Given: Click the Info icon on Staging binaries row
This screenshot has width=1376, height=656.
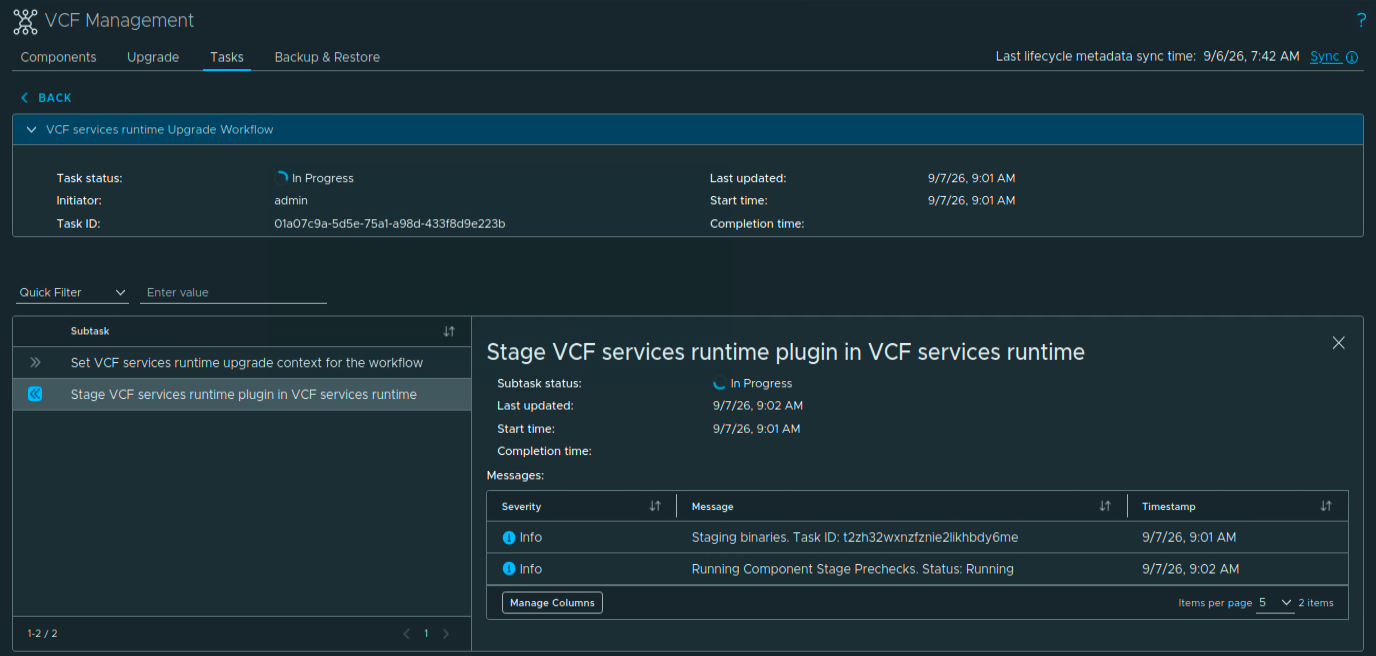Looking at the screenshot, I should pyautogui.click(x=509, y=538).
